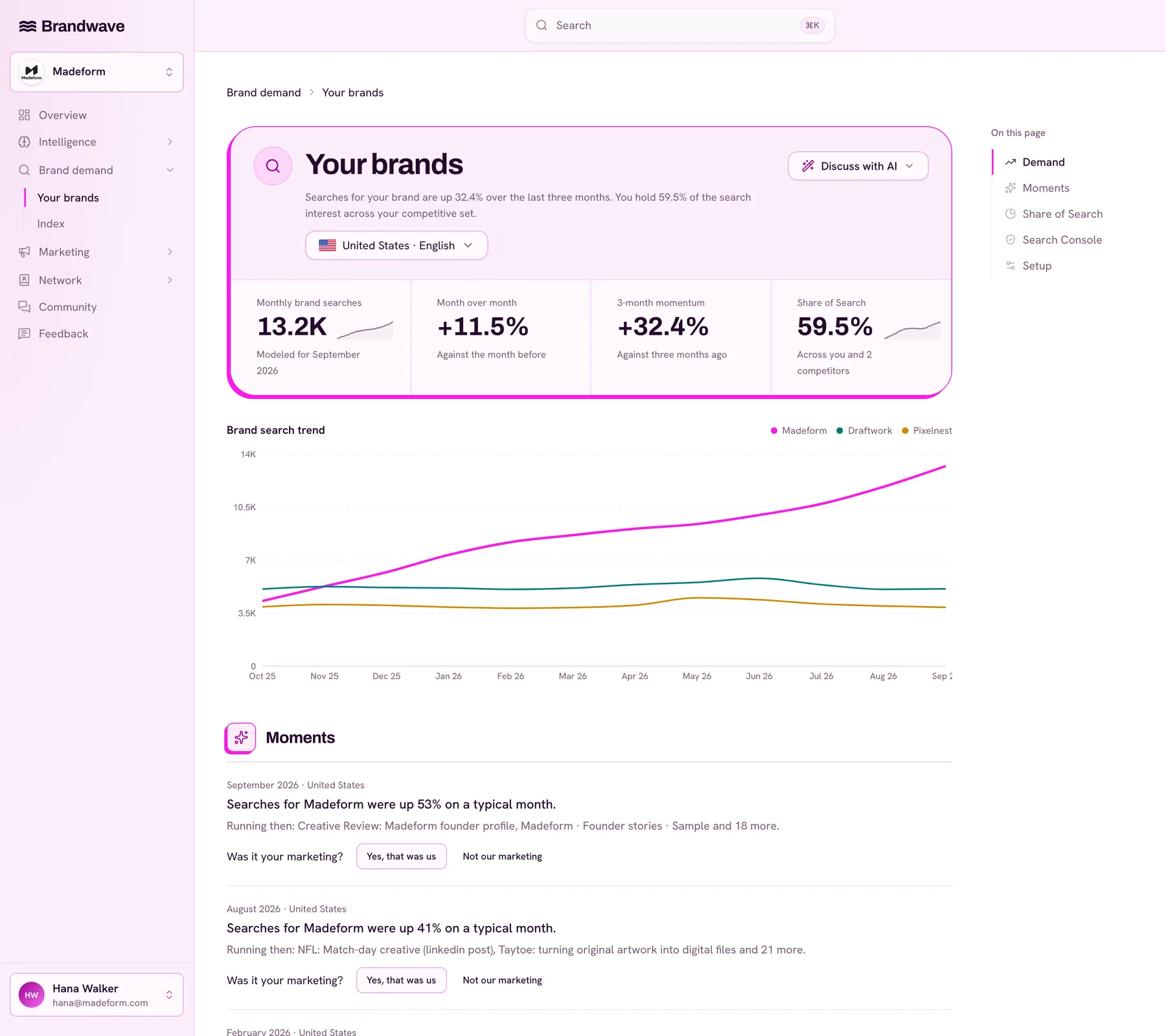
Task: Click Yes, that was us for August 2026
Action: pos(401,980)
